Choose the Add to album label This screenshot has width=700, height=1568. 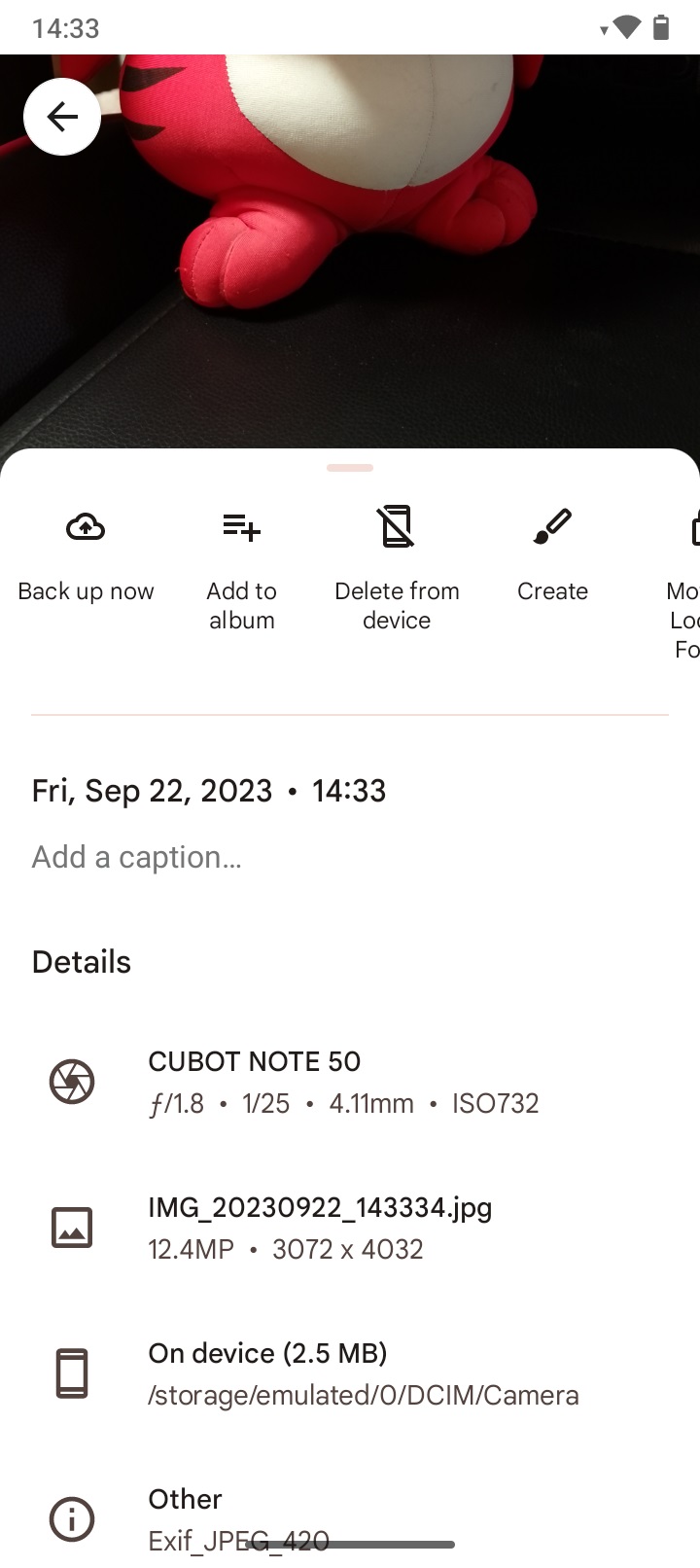pyautogui.click(x=241, y=605)
